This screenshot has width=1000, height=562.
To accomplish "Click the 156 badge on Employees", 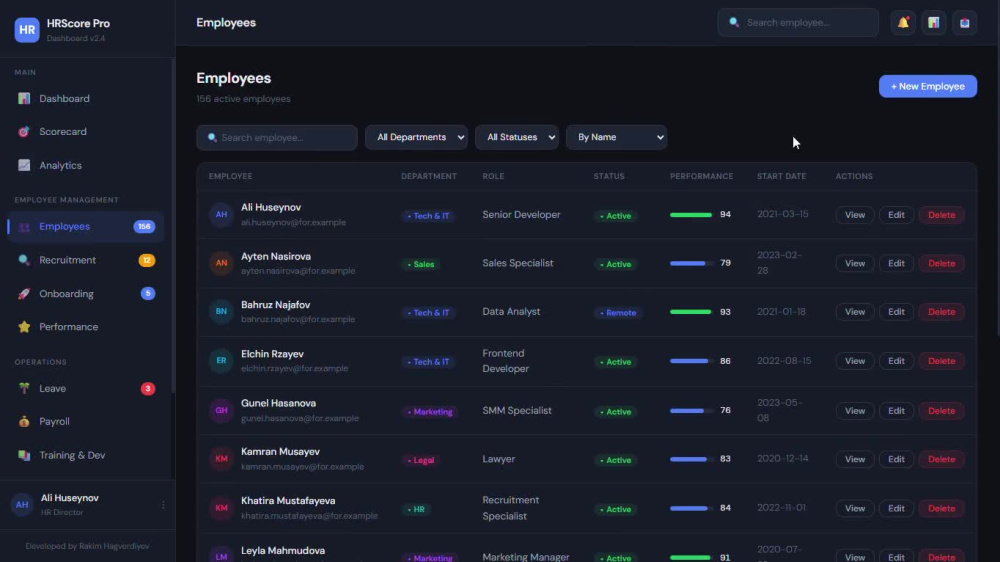I will 144,226.
